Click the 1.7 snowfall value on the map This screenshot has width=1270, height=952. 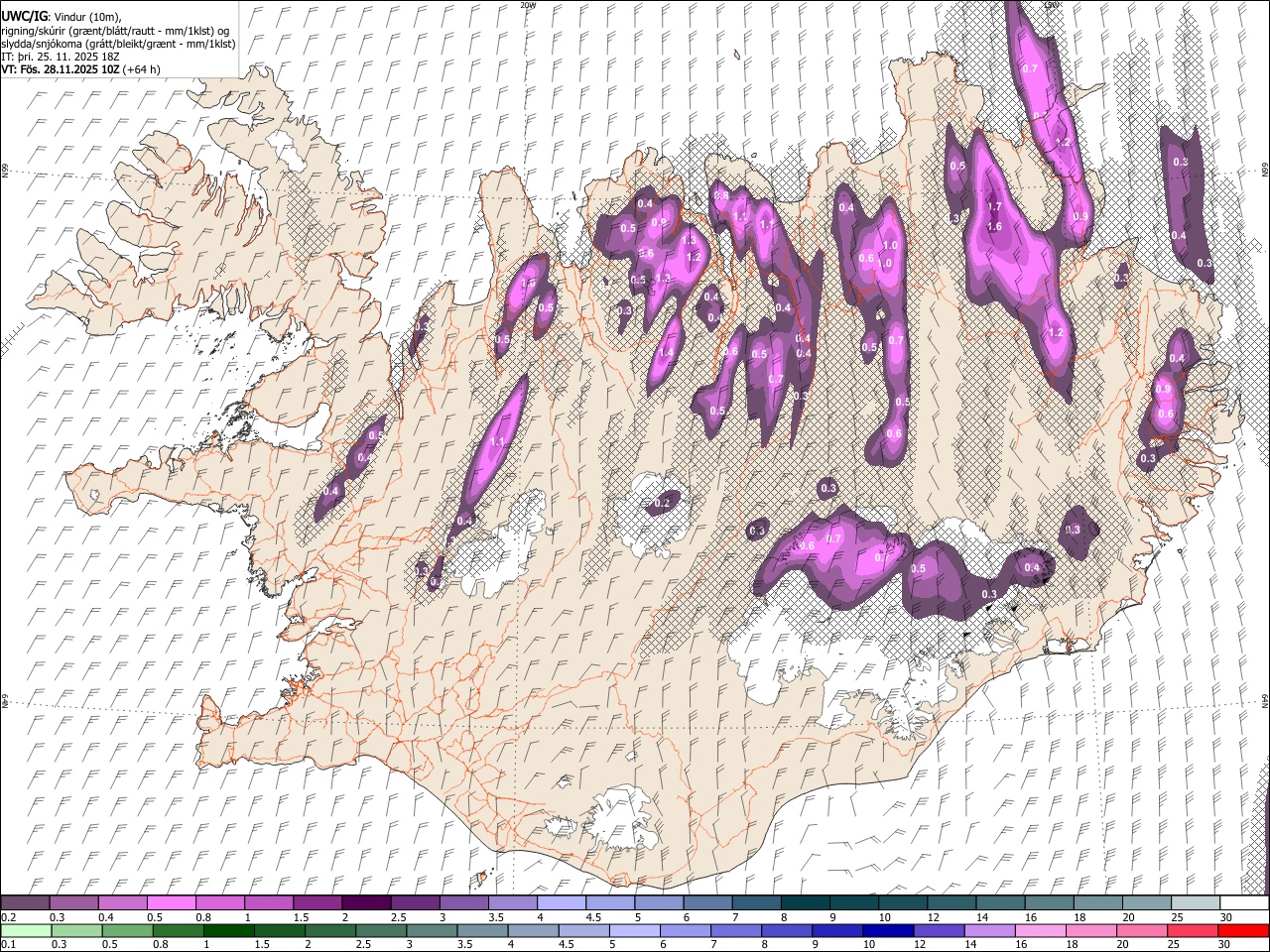[x=994, y=207]
